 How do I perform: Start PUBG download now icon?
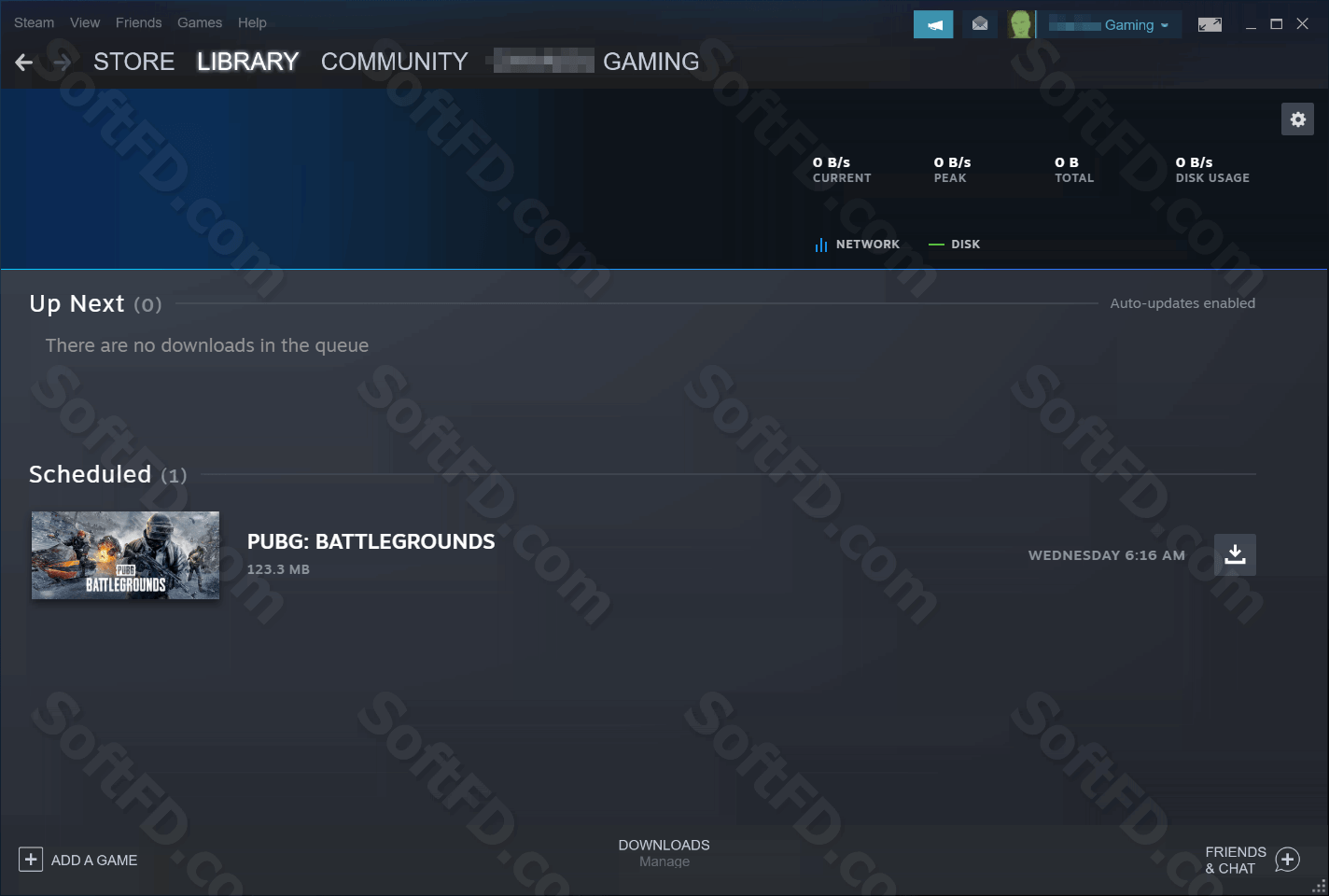(x=1235, y=554)
